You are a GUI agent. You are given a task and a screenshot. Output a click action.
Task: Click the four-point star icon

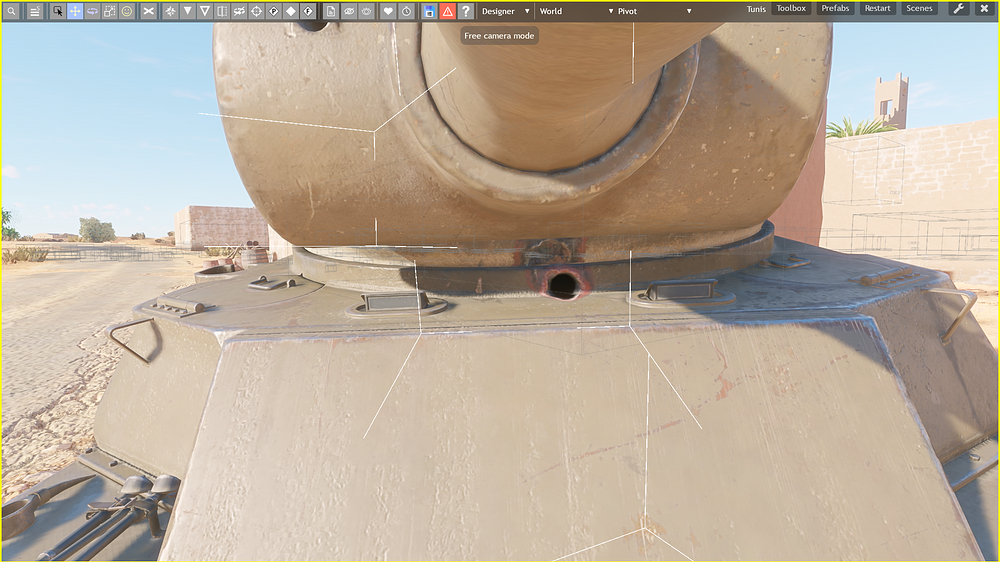[170, 11]
